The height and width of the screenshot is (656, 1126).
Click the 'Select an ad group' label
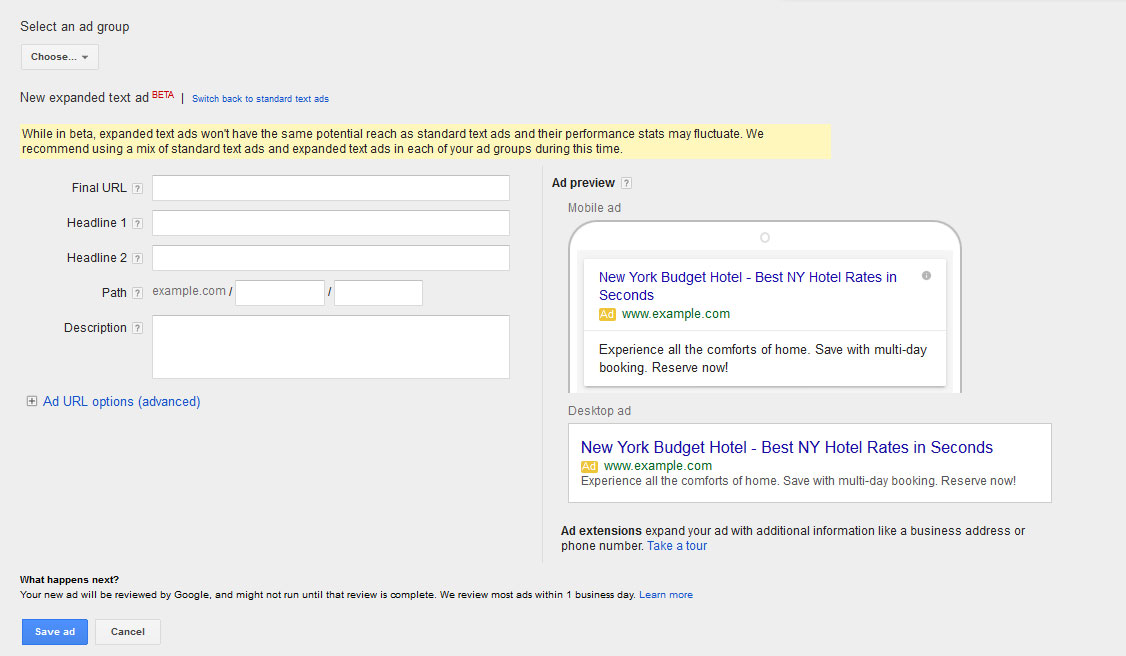[x=75, y=27]
